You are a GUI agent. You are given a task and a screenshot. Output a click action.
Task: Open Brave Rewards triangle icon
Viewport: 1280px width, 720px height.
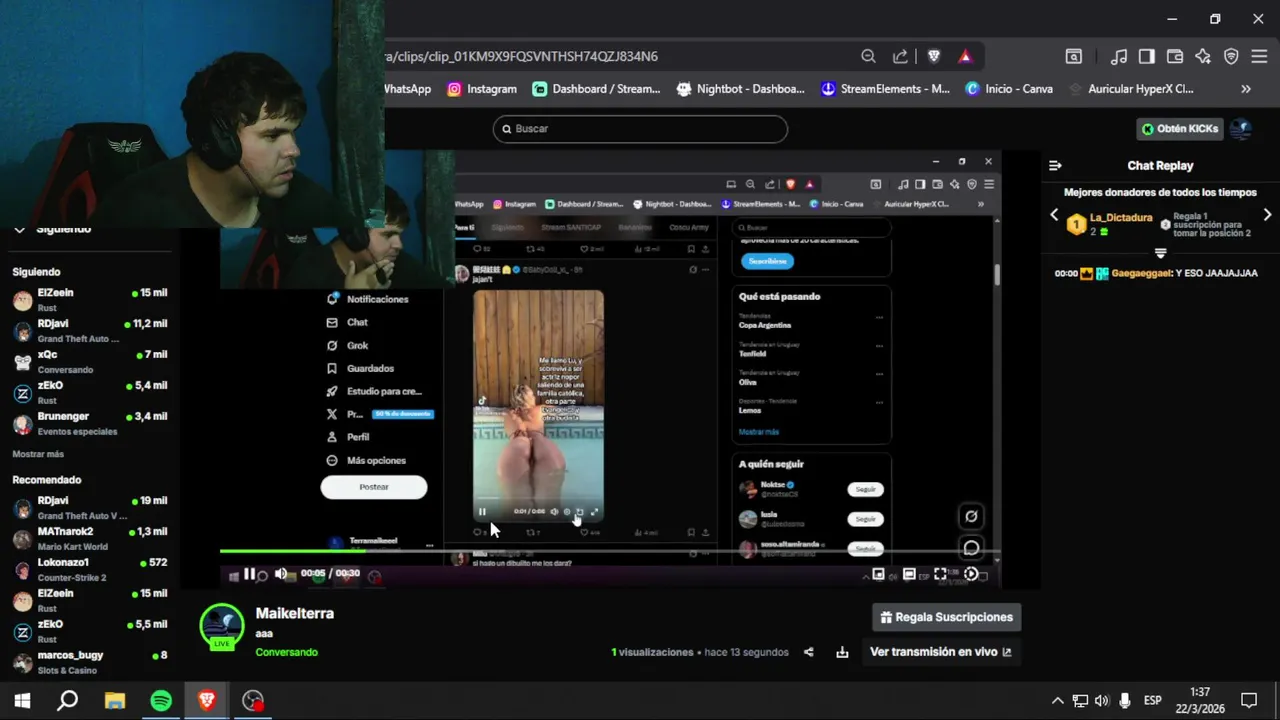965,57
